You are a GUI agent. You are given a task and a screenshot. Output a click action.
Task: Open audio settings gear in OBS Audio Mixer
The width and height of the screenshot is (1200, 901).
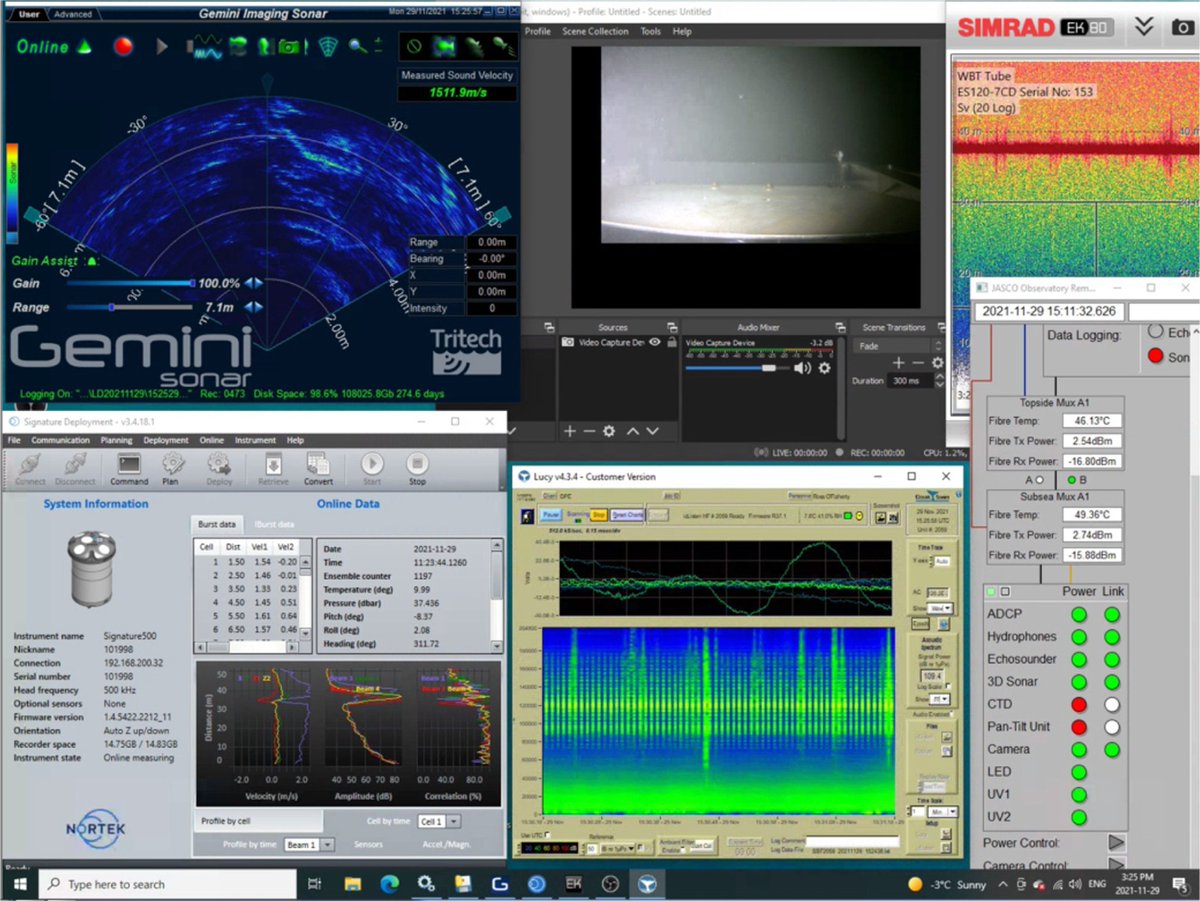click(x=824, y=368)
